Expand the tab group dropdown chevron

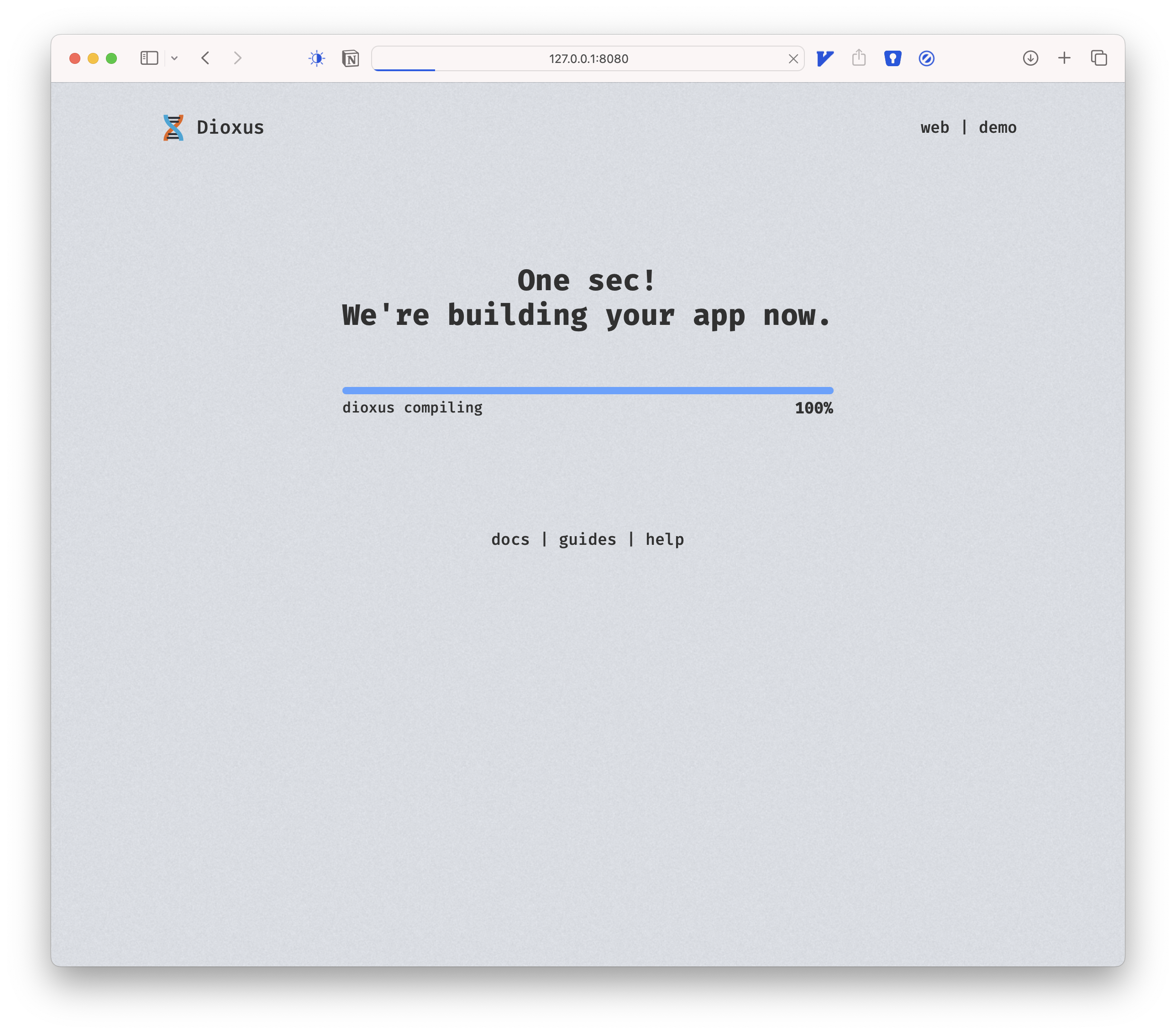(x=174, y=58)
